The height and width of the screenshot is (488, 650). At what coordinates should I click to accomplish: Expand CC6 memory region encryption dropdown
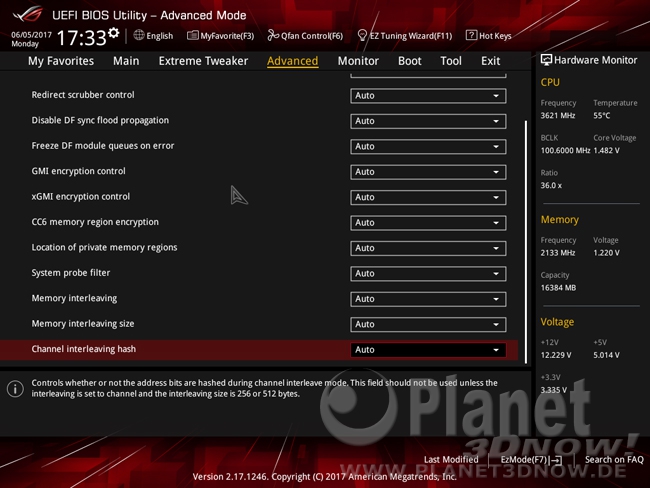point(428,223)
